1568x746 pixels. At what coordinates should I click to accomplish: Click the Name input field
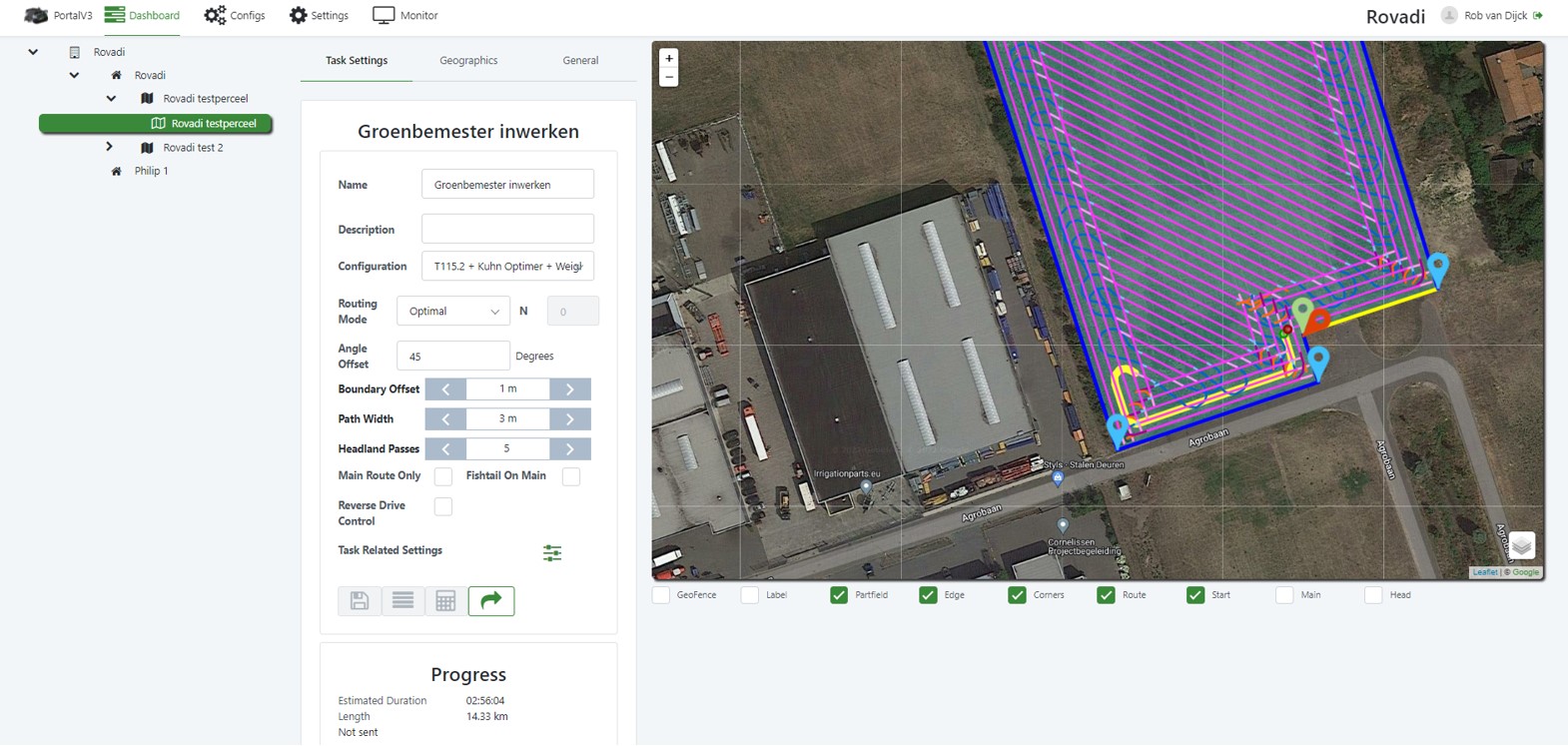507,185
